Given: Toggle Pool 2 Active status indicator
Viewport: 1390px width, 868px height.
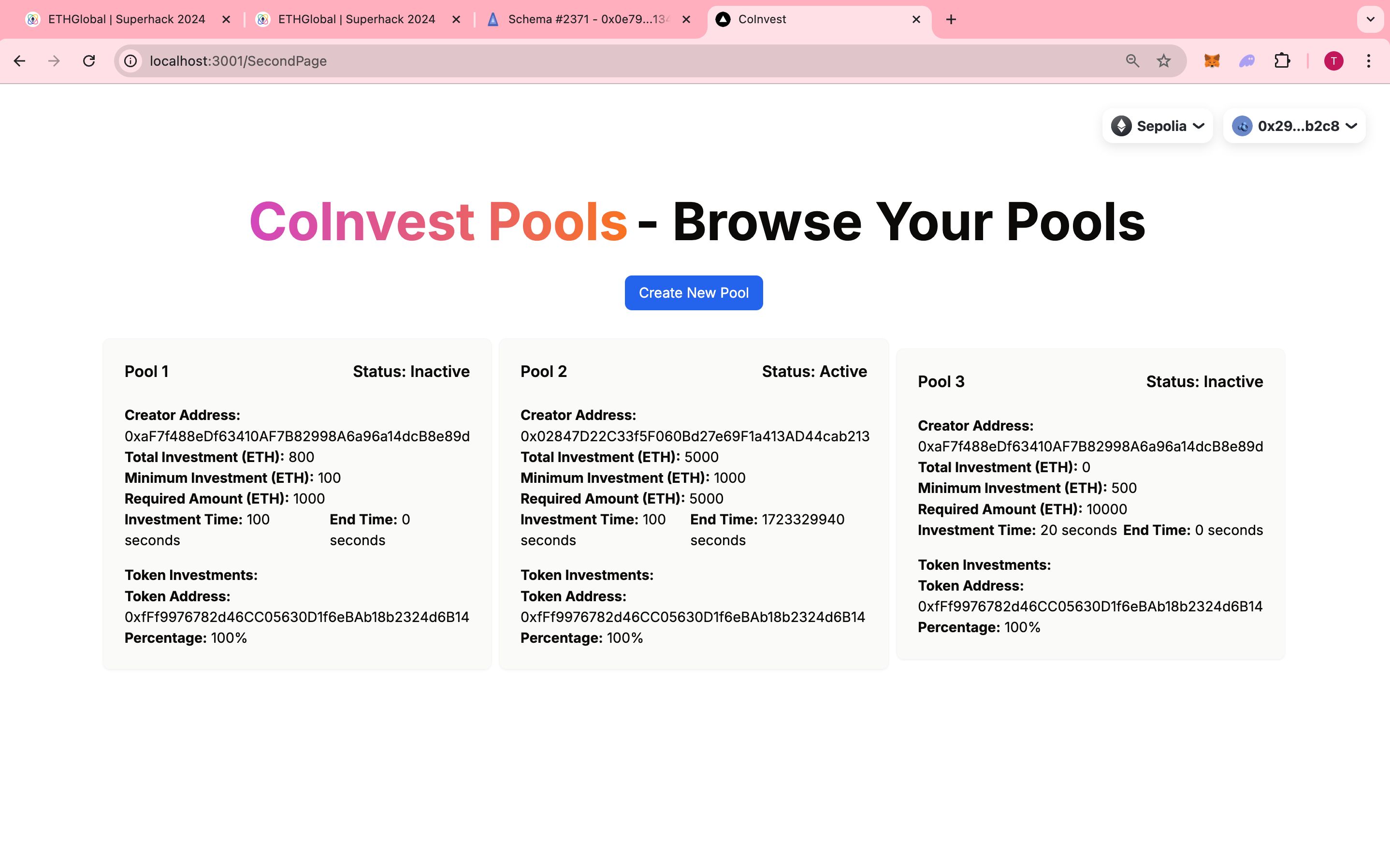Looking at the screenshot, I should click(x=813, y=371).
